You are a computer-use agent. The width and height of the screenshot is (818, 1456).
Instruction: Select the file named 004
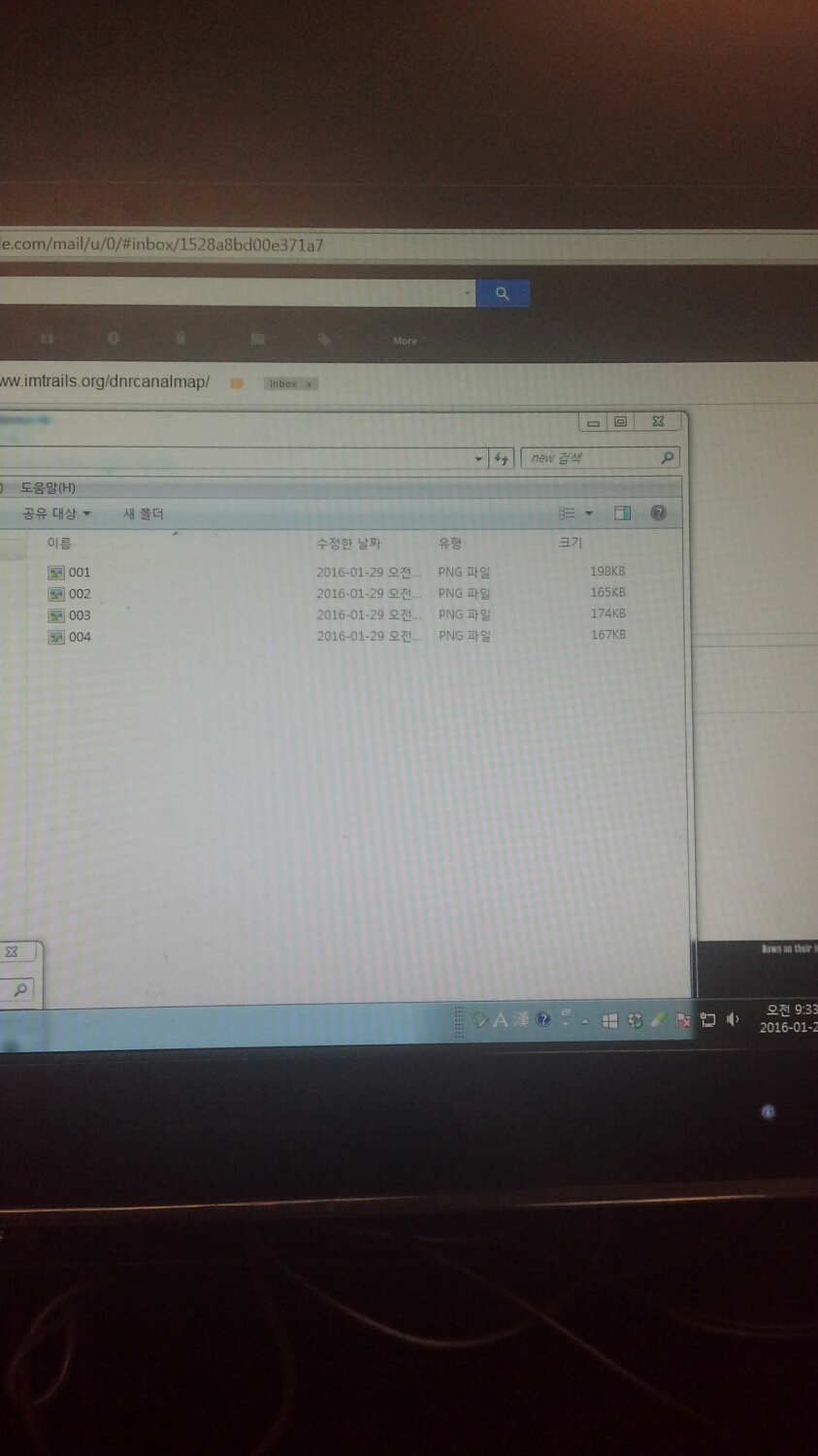pyautogui.click(x=80, y=637)
